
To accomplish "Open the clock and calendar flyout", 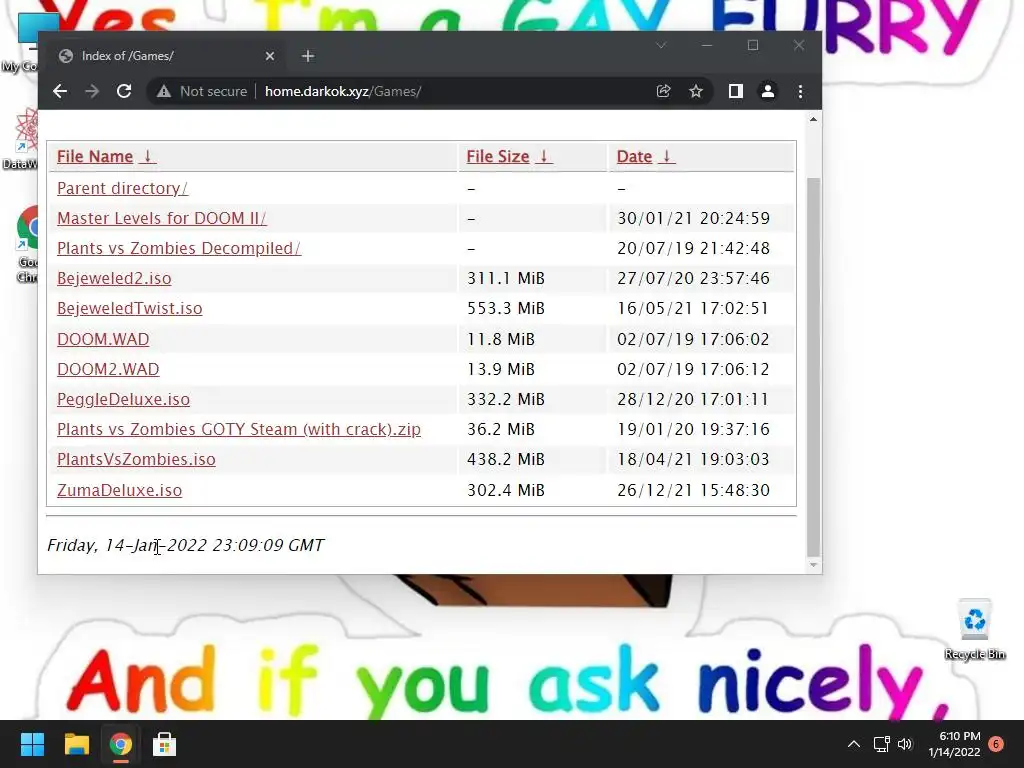I will pyautogui.click(x=954, y=744).
